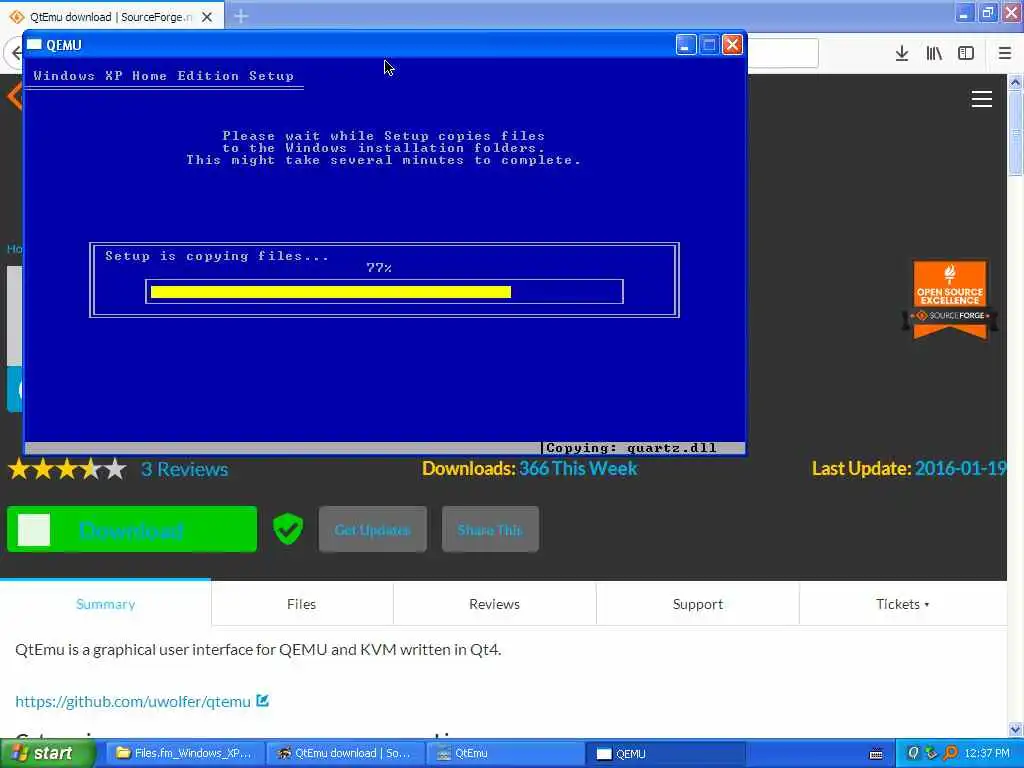Click the 2016-01-19 last update date
Viewport: 1024px width, 768px height.
click(960, 468)
